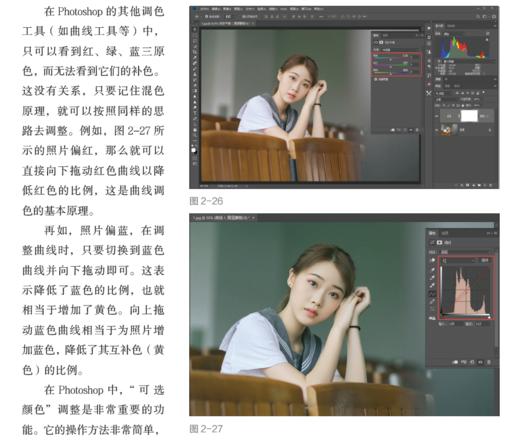Click the smooth curve icon in Curves panel

[x=433, y=308]
